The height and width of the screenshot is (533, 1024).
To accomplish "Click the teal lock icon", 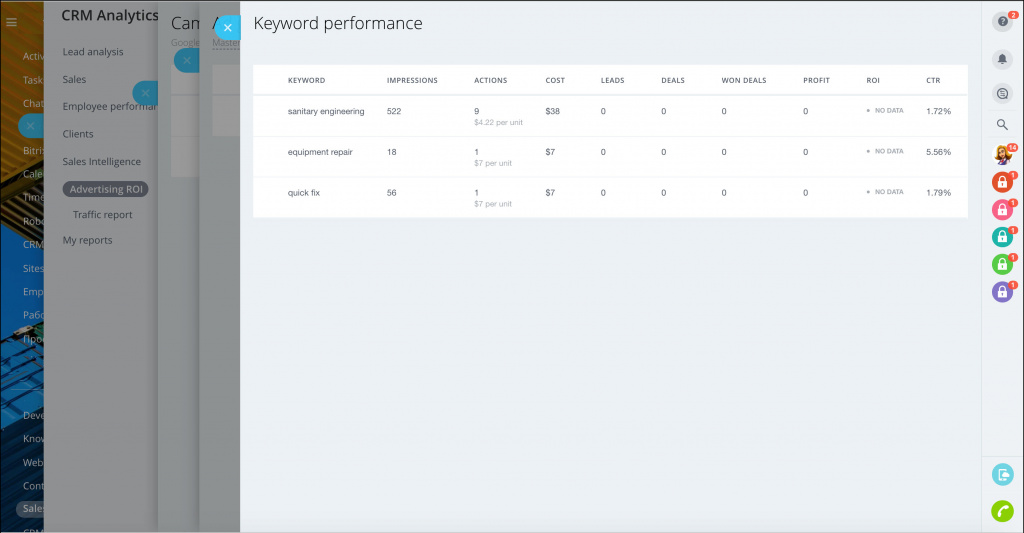I will 1002,237.
